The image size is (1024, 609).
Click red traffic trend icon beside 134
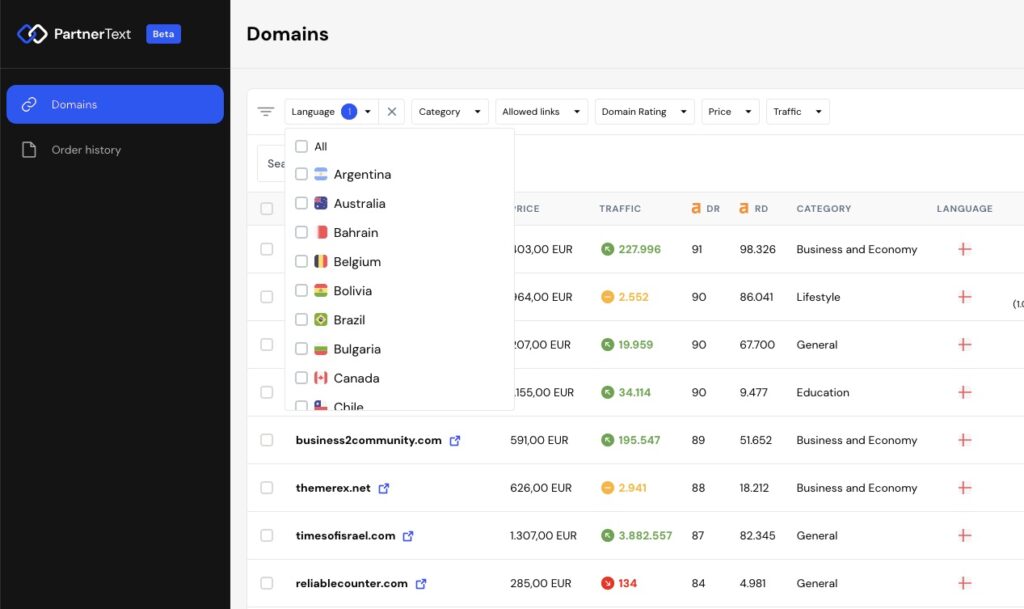(x=607, y=583)
